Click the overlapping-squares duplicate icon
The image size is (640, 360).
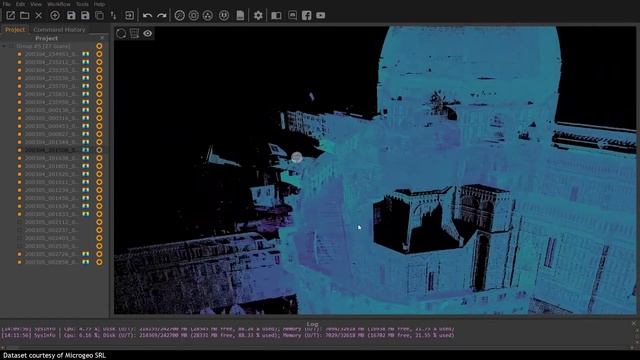click(x=99, y=16)
